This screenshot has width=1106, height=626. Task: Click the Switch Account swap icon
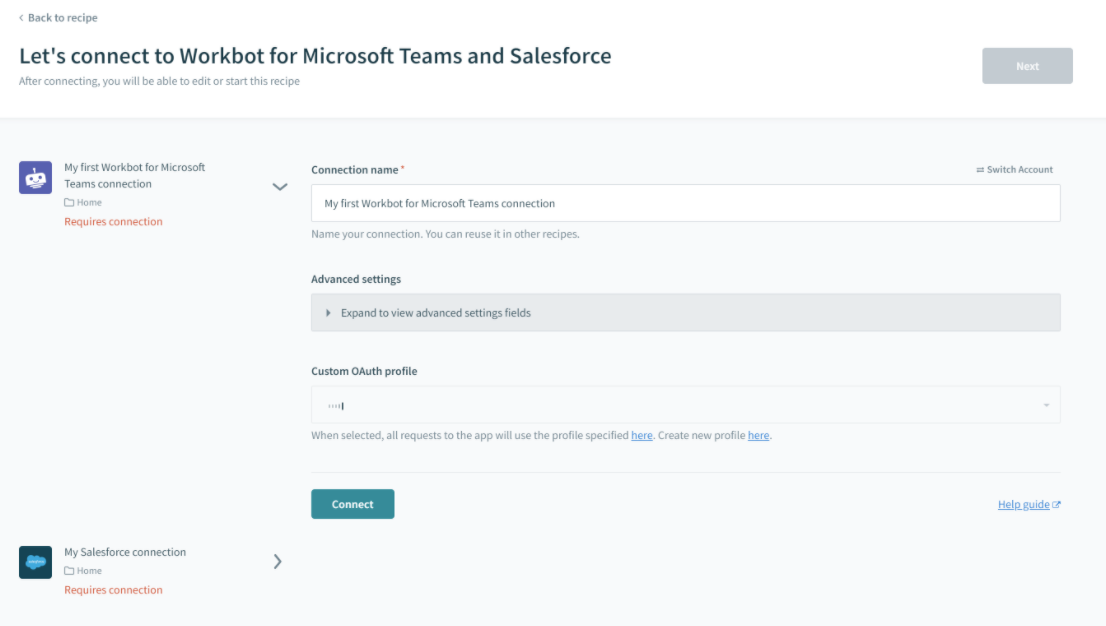pos(980,170)
